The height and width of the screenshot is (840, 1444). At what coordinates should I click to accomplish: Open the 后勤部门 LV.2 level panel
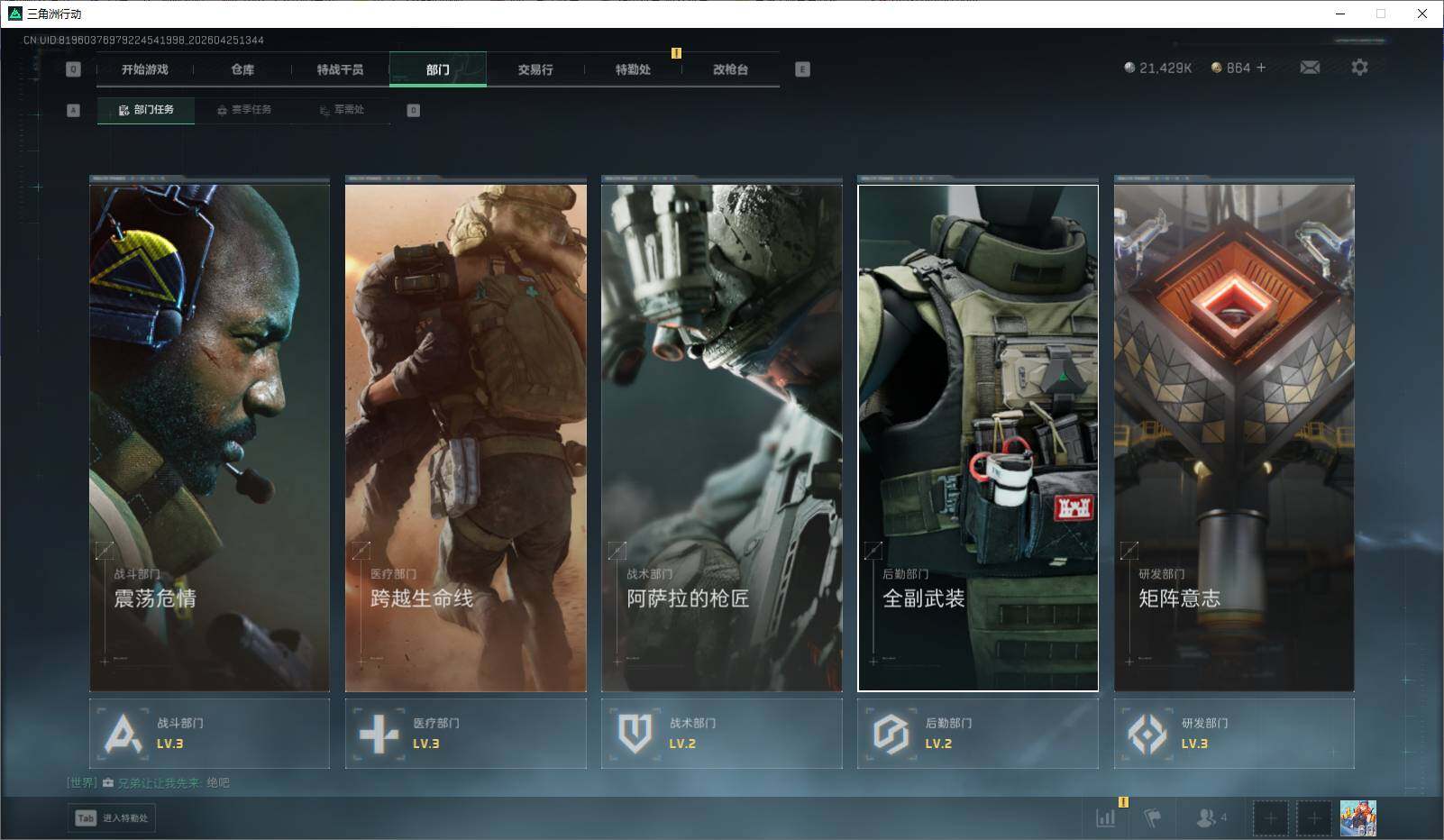click(x=978, y=734)
